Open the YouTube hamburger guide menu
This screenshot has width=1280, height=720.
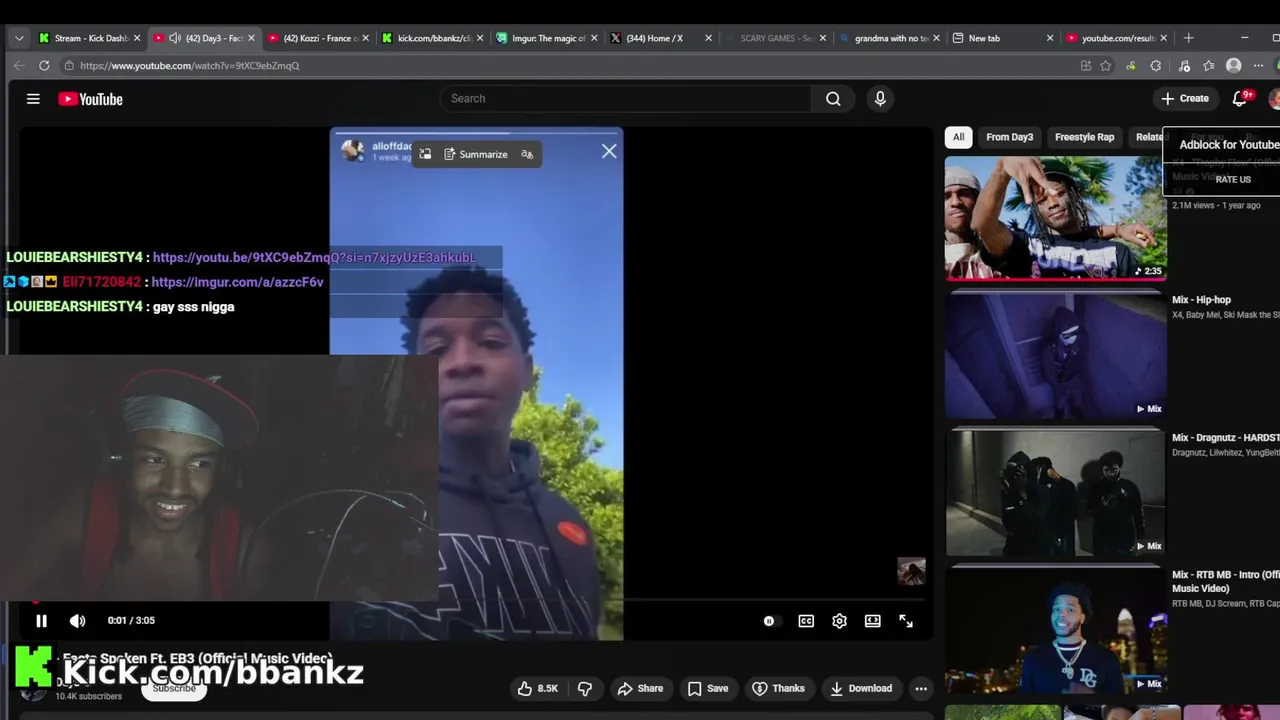(x=33, y=99)
